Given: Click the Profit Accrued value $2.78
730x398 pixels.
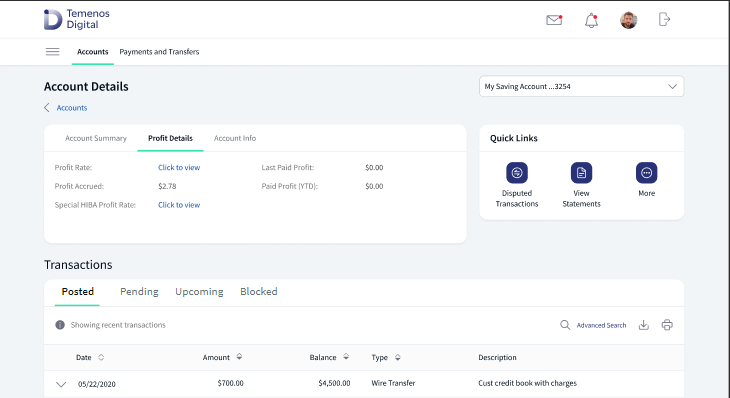Looking at the screenshot, I should coord(167,186).
